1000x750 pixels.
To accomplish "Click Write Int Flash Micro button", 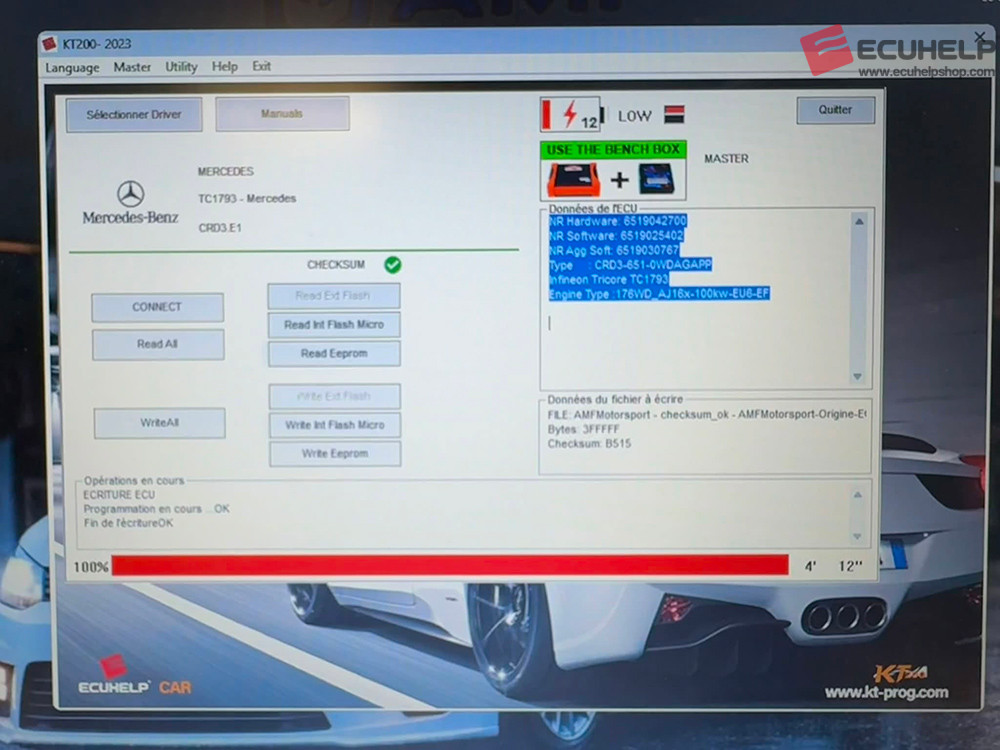I will [335, 425].
